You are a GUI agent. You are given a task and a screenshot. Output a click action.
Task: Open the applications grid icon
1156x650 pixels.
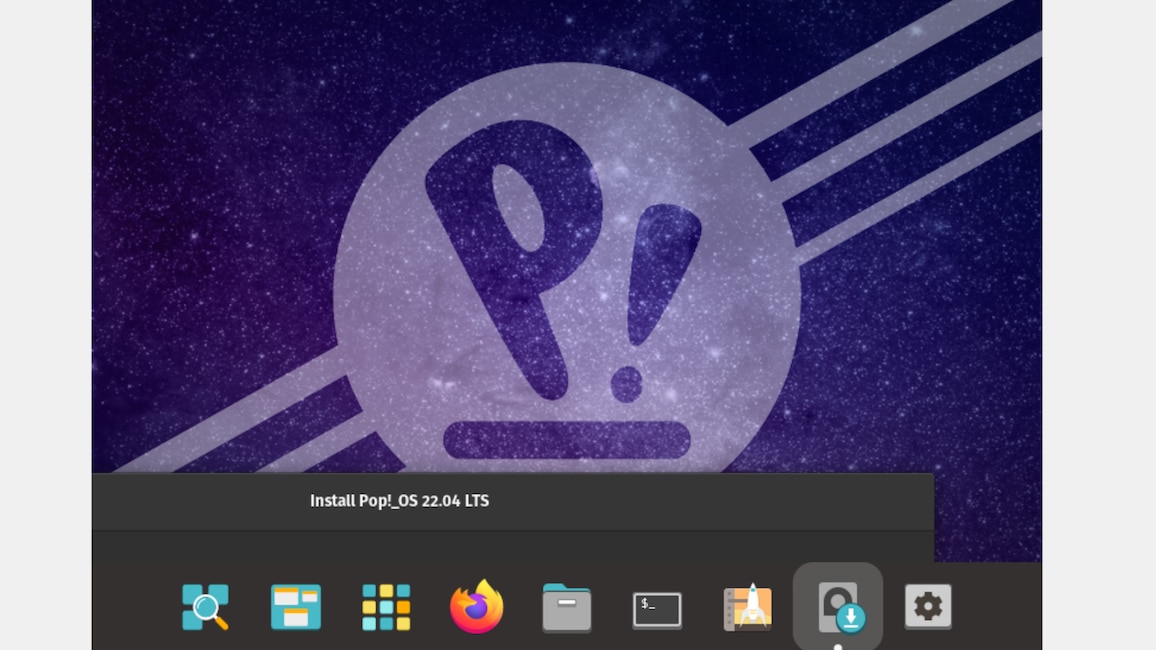386,606
